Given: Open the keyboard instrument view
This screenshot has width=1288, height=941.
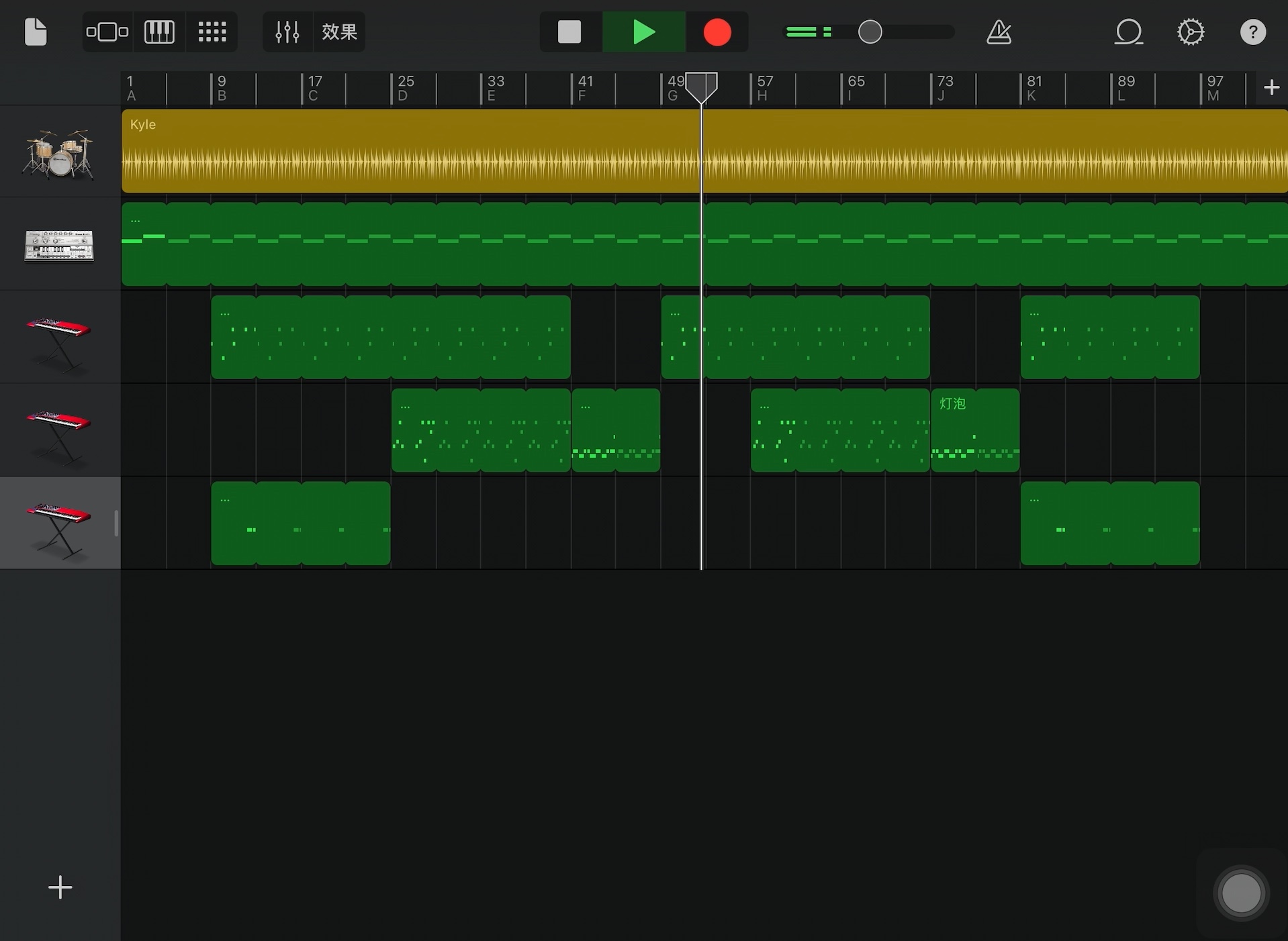Looking at the screenshot, I should coord(159,32).
